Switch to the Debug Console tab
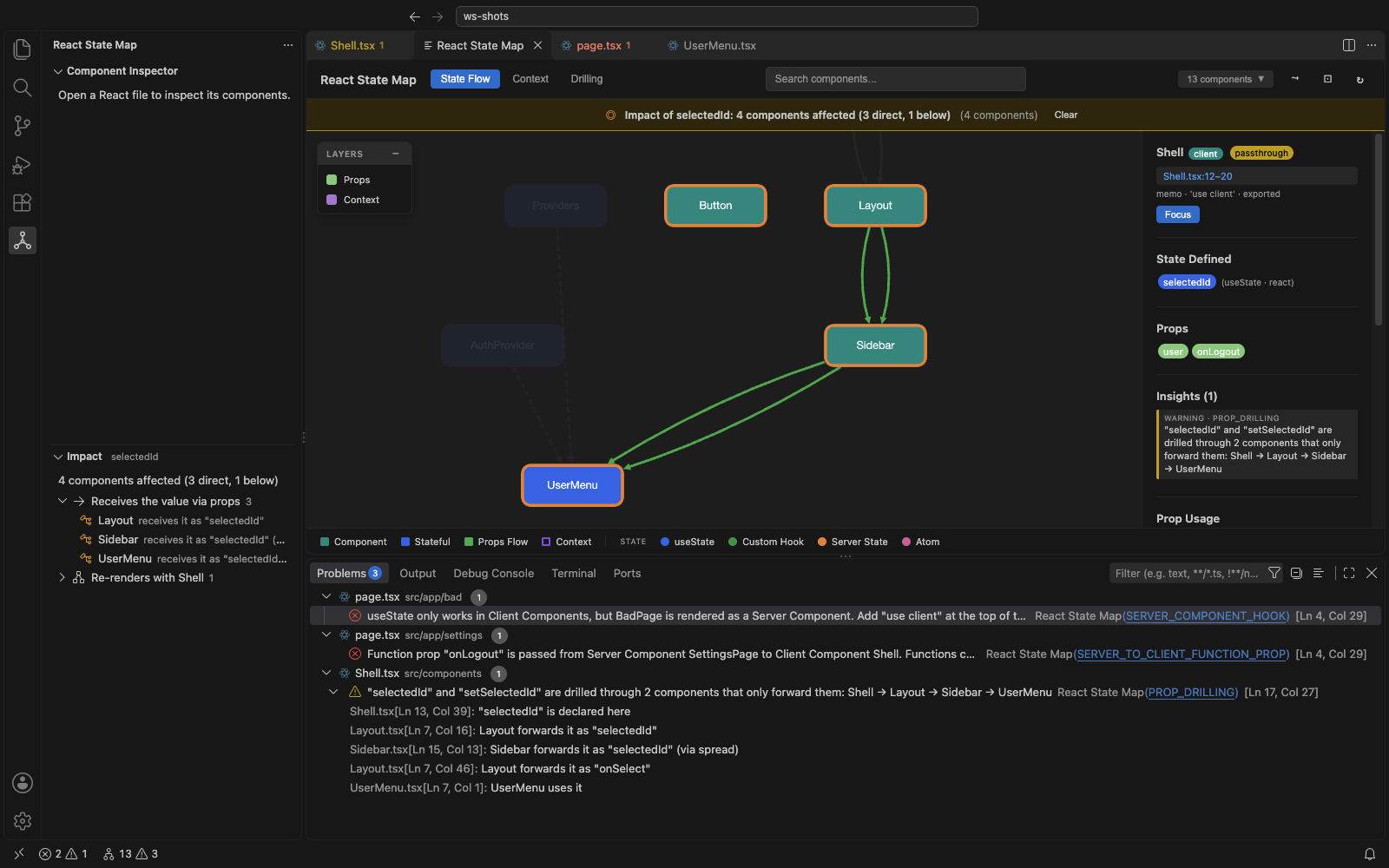The image size is (1389, 868). click(x=494, y=573)
